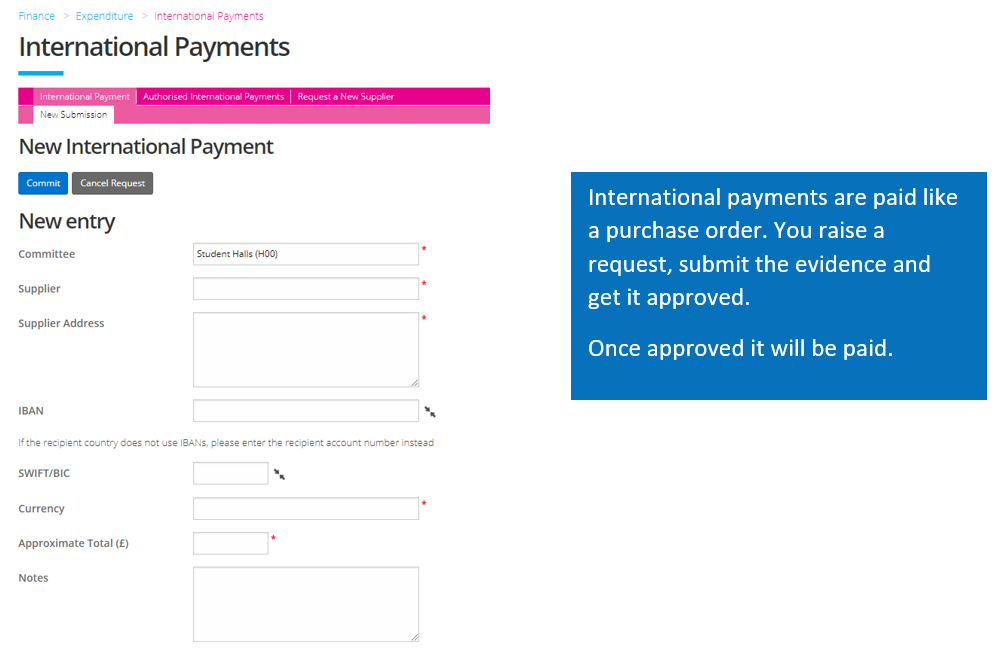Click inside the Supplier field
Viewport: 997px width, 662px height.
[305, 288]
